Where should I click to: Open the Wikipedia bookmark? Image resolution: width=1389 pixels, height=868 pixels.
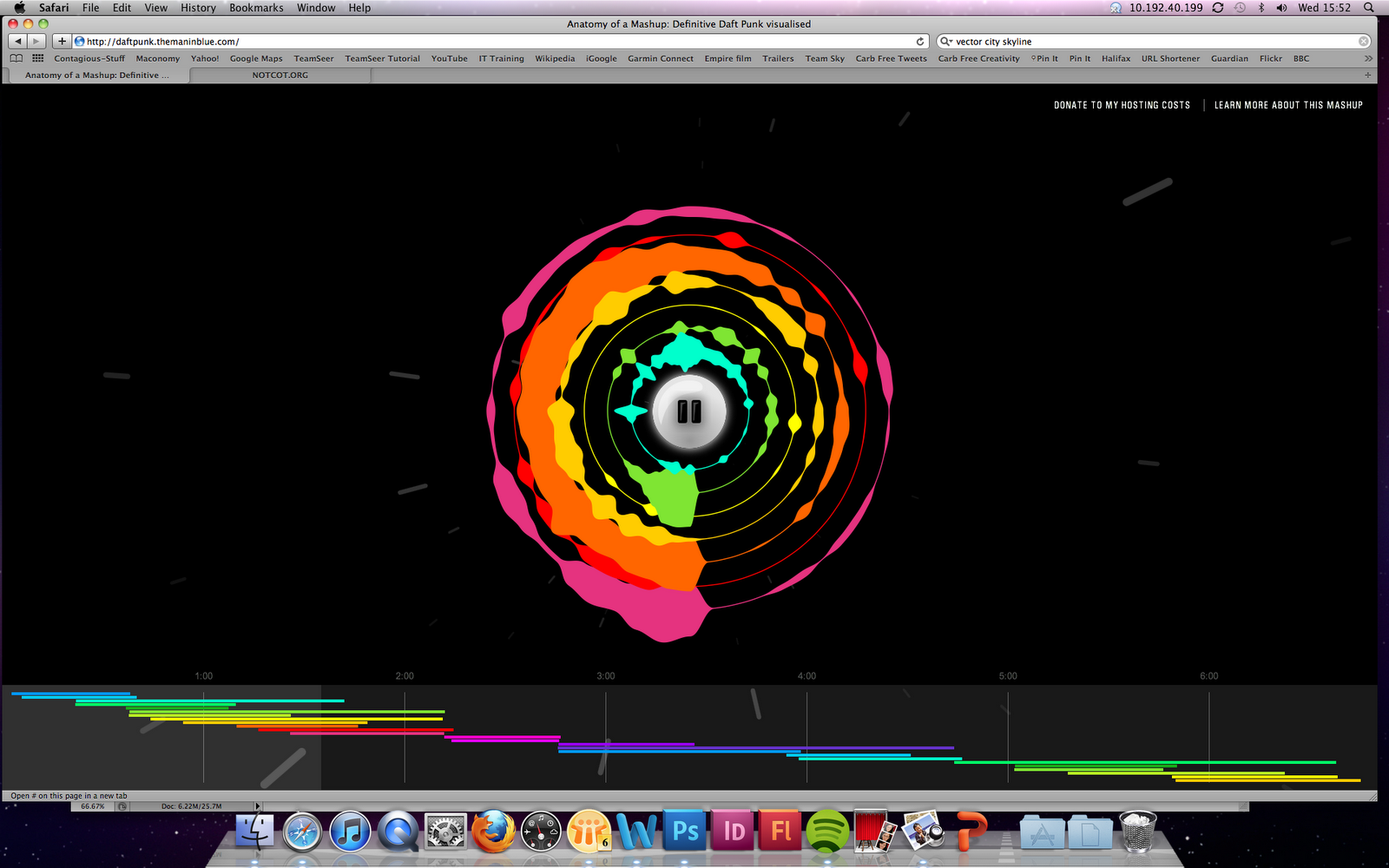[555, 58]
